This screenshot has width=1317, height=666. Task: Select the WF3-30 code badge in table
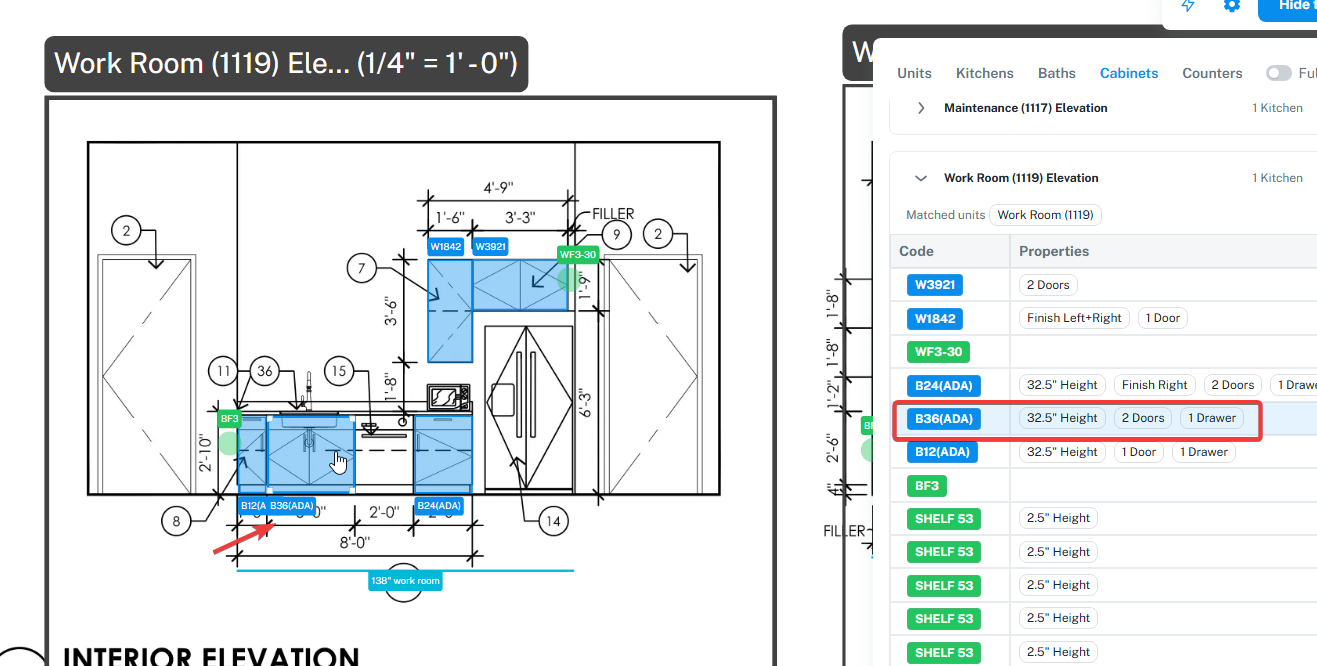coord(939,352)
